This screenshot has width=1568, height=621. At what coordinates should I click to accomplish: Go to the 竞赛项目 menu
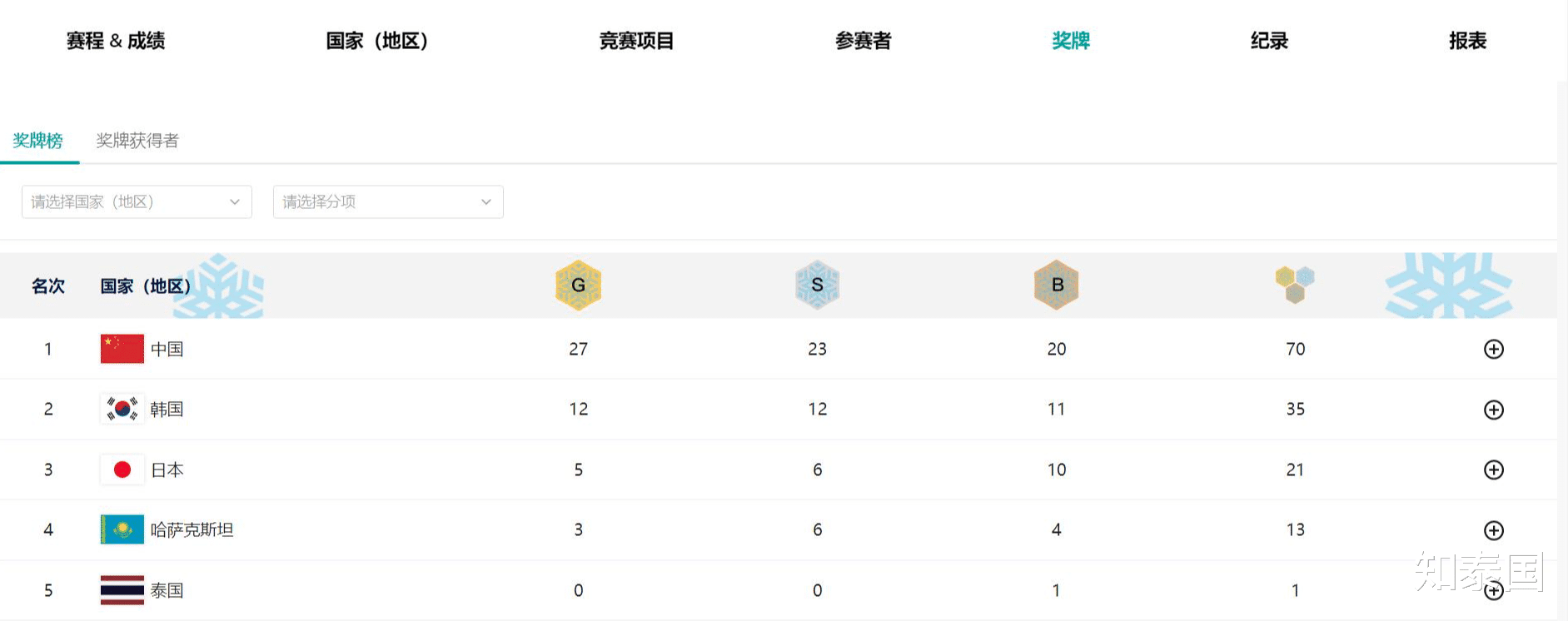click(636, 41)
